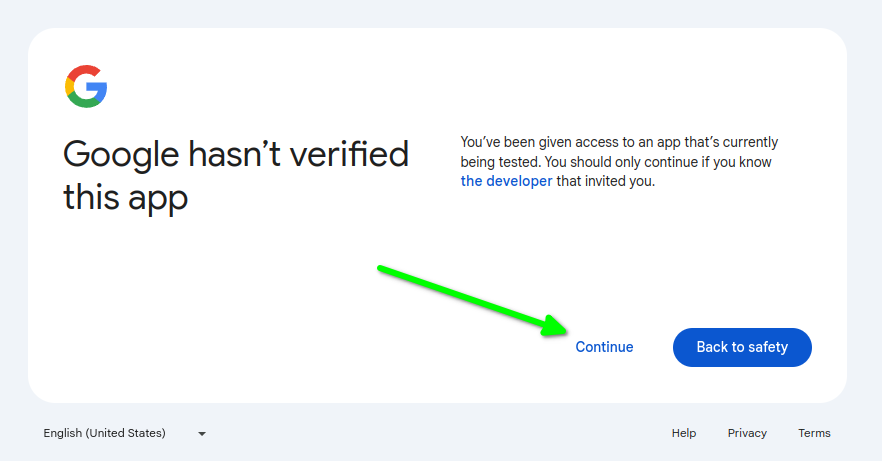Click the "this app" heading line
The height and width of the screenshot is (461, 882).
click(125, 198)
